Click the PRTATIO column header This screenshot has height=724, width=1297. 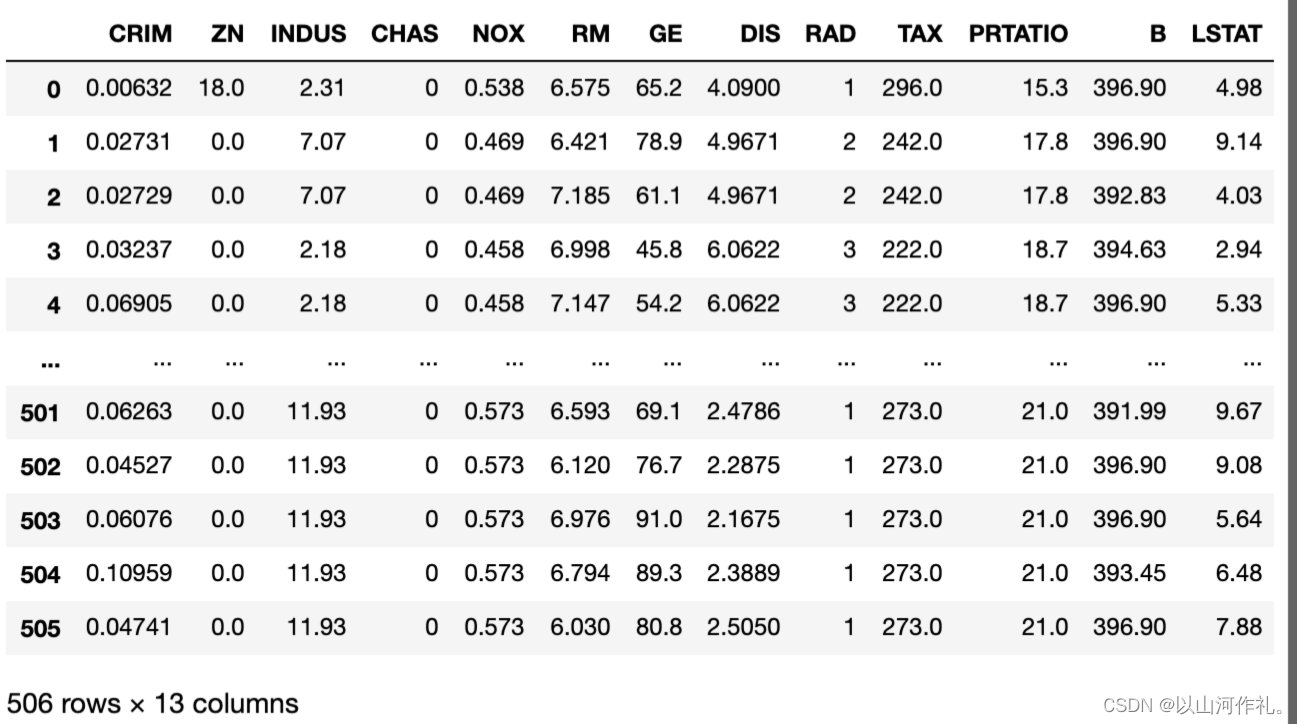click(x=1018, y=33)
